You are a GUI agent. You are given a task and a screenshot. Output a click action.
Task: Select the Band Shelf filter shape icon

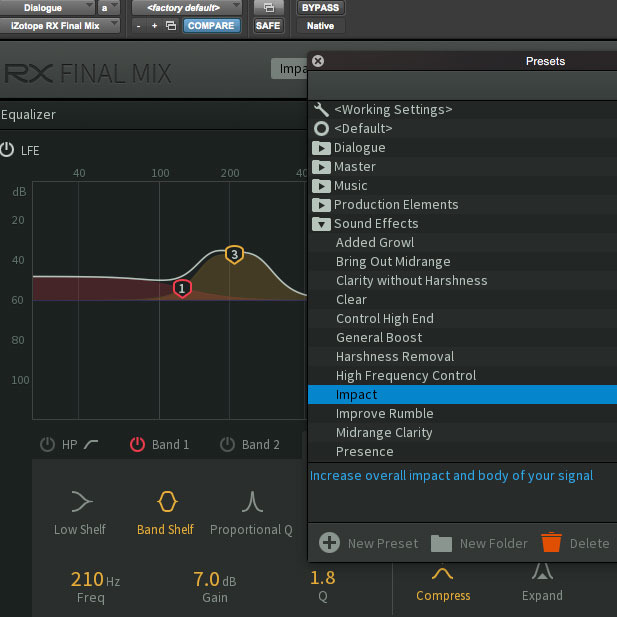167,502
